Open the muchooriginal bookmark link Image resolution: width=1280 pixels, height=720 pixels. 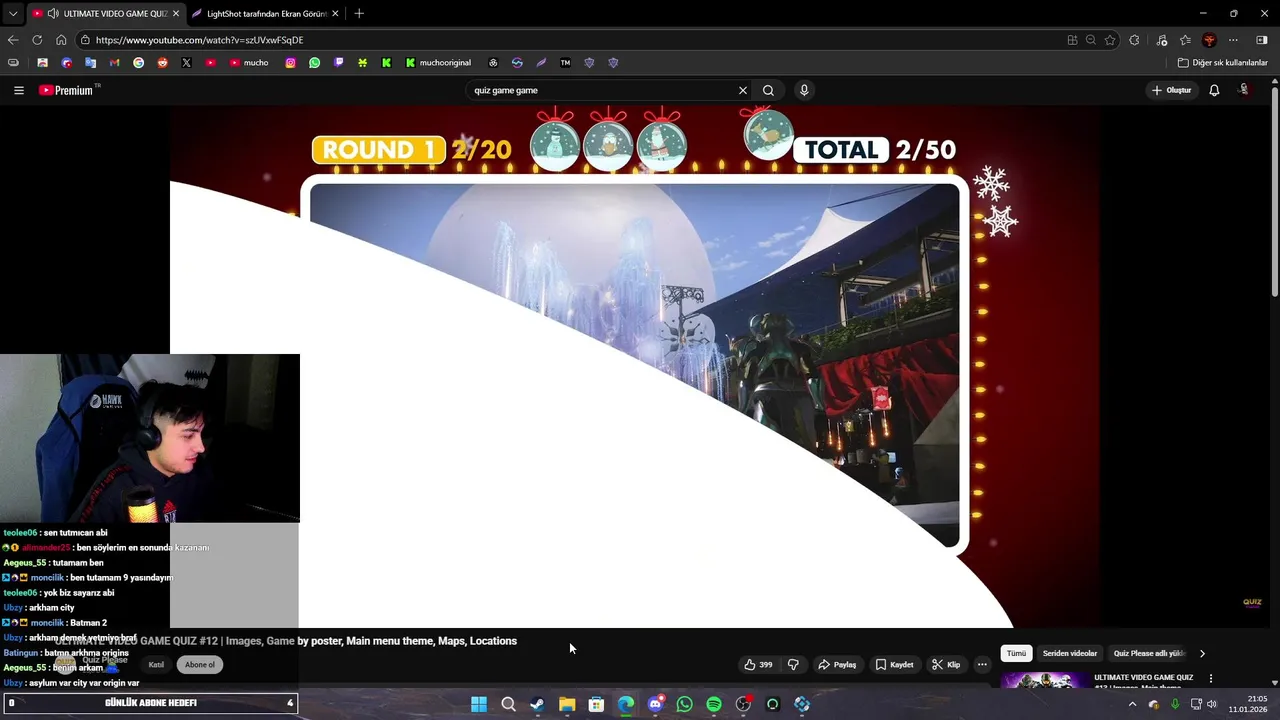[x=438, y=62]
